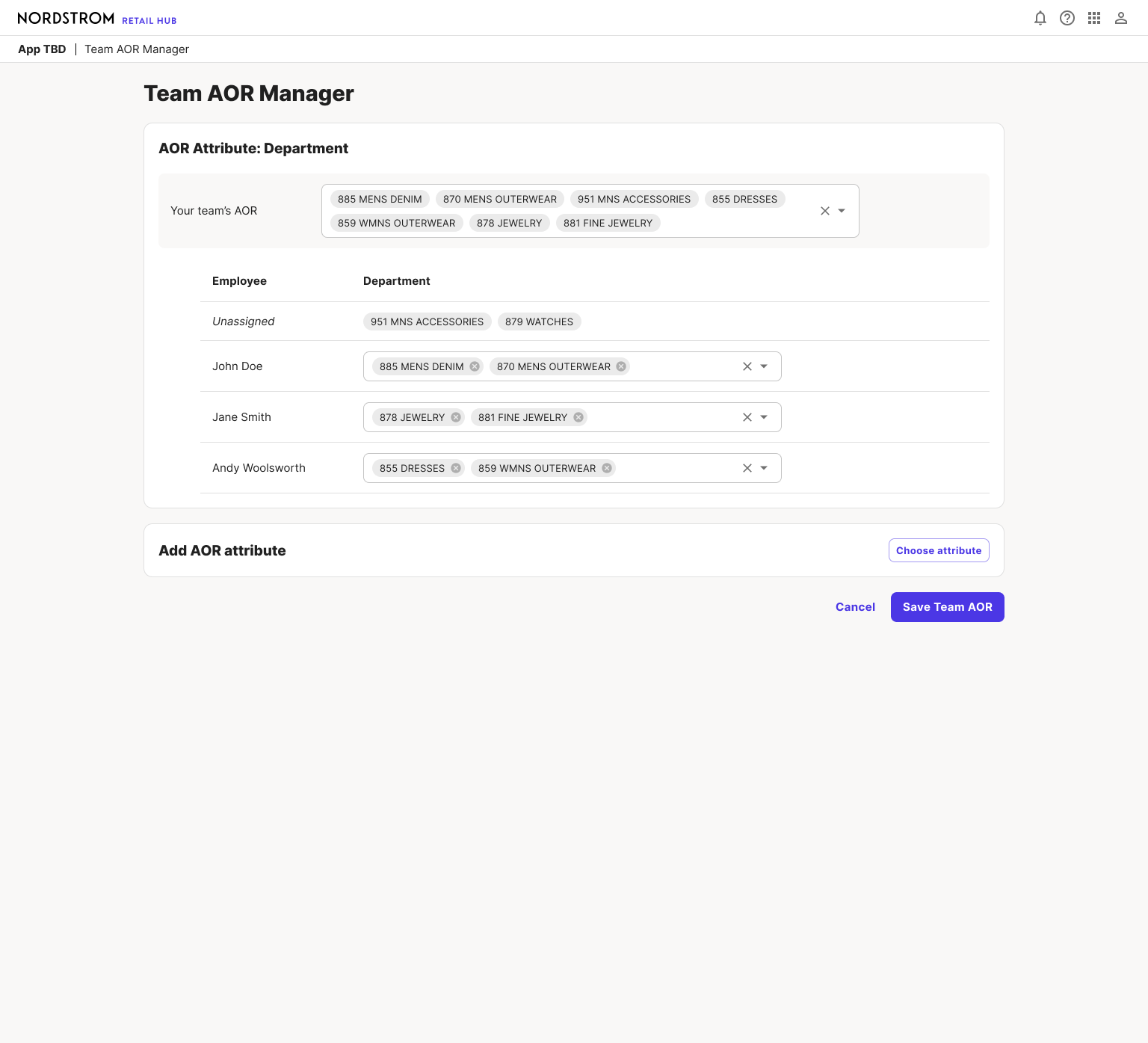1148x1043 pixels.
Task: Click the Nordstrom Retail Hub logo
Action: point(97,18)
